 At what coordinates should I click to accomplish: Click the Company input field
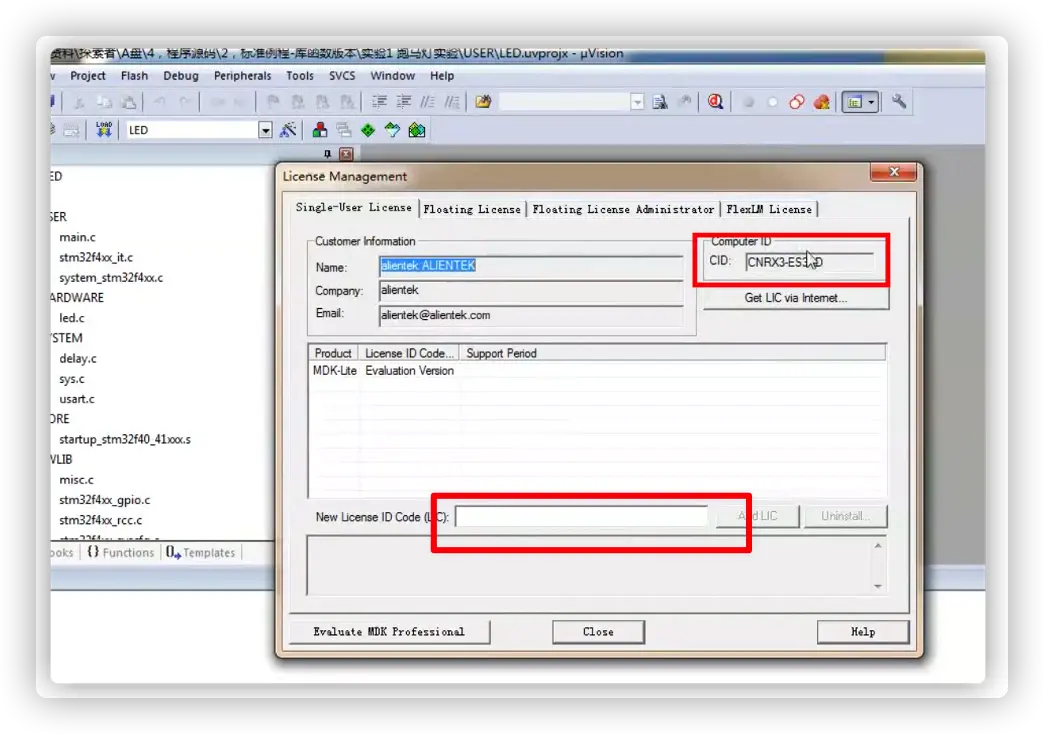coord(531,290)
